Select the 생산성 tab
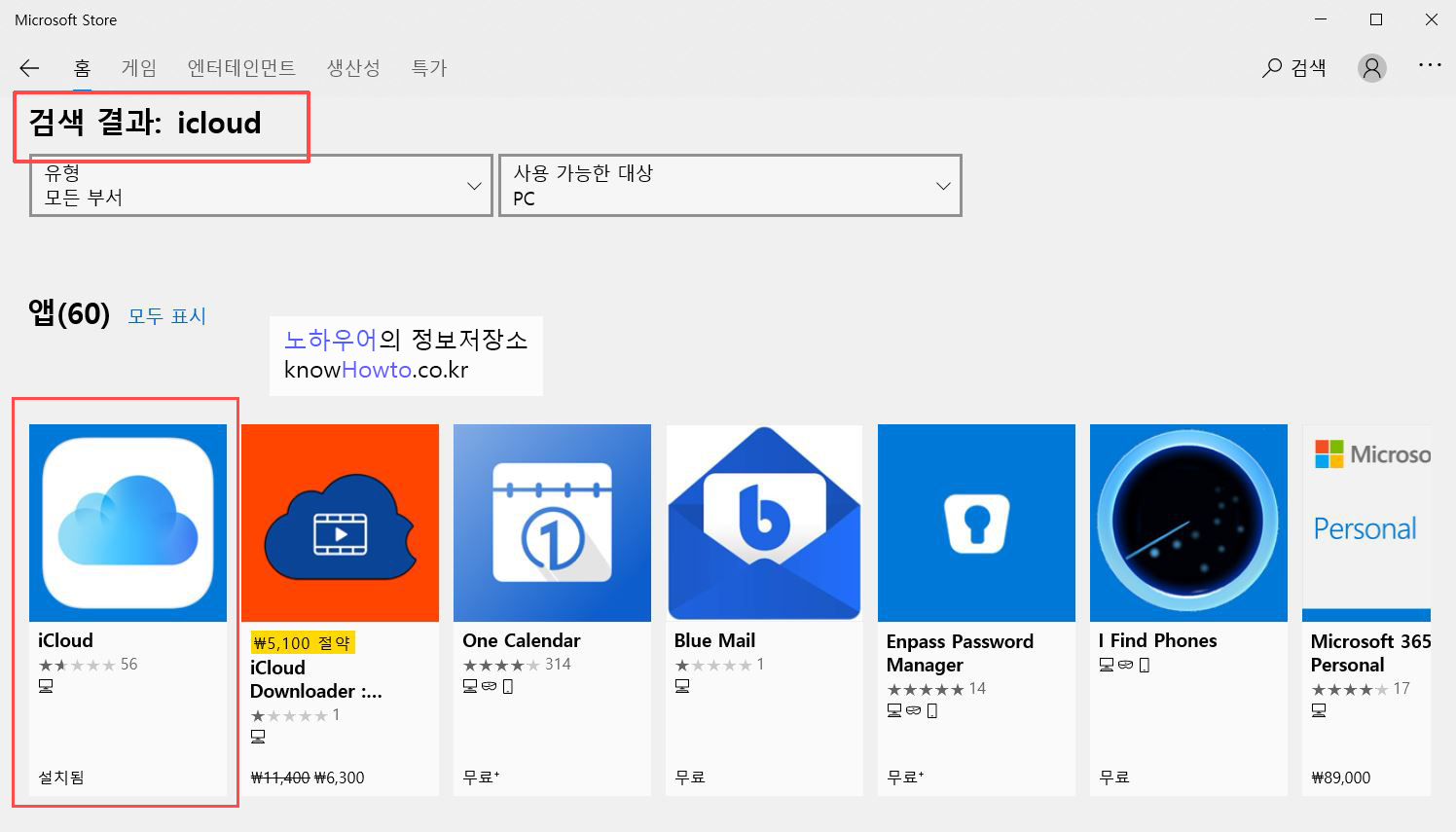The width and height of the screenshot is (1456, 832). point(353,68)
